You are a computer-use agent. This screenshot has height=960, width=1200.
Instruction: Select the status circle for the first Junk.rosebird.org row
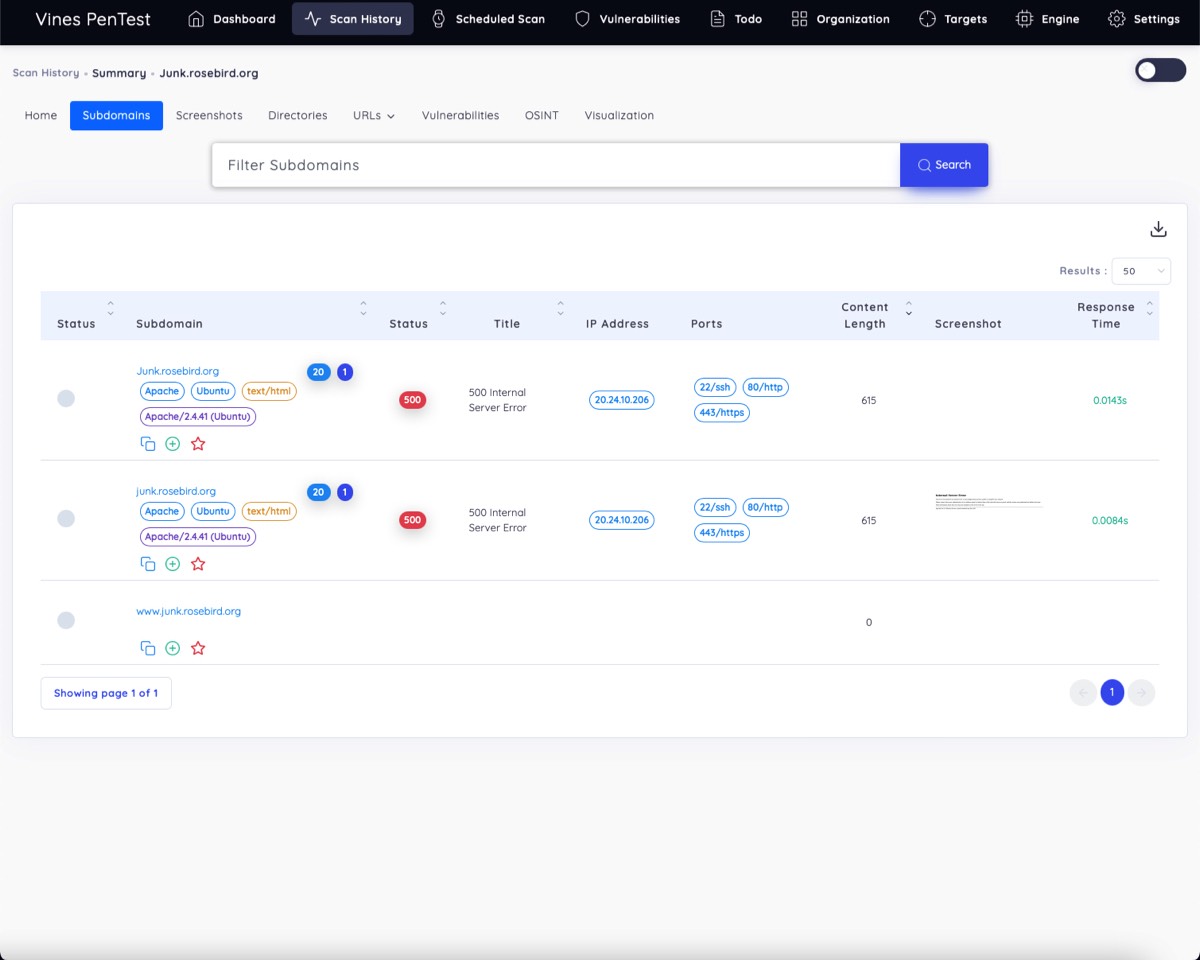point(66,398)
